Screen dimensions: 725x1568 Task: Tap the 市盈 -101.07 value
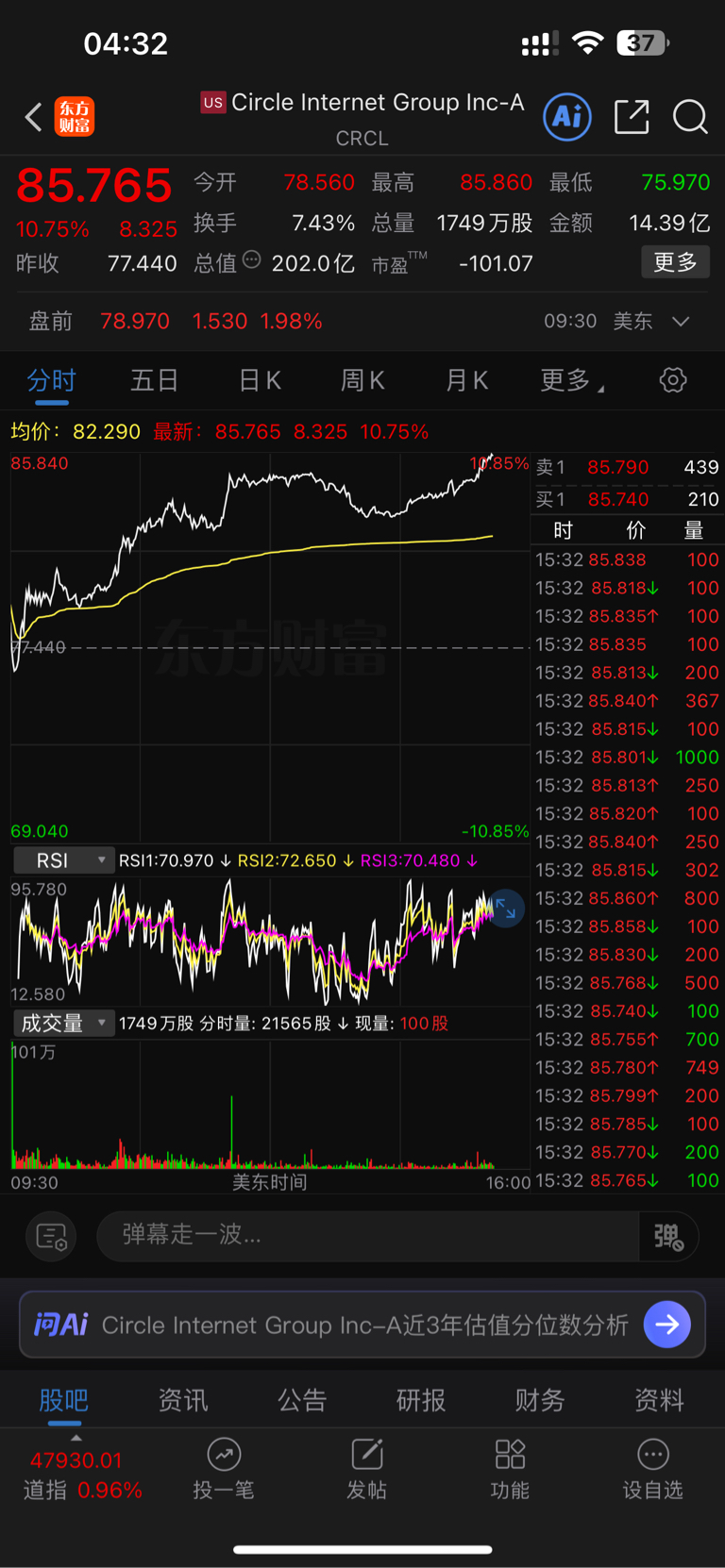(496, 263)
